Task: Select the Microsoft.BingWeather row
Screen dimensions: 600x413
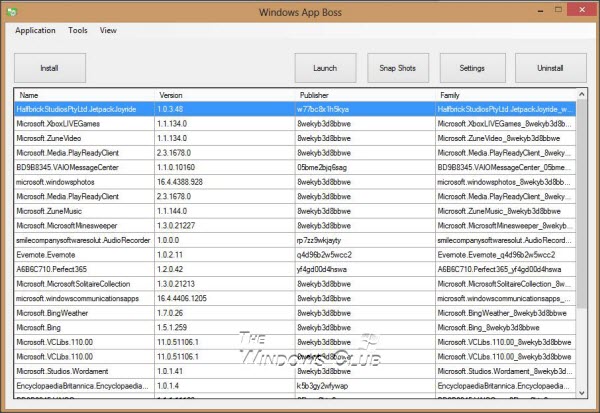Action: [x=295, y=313]
